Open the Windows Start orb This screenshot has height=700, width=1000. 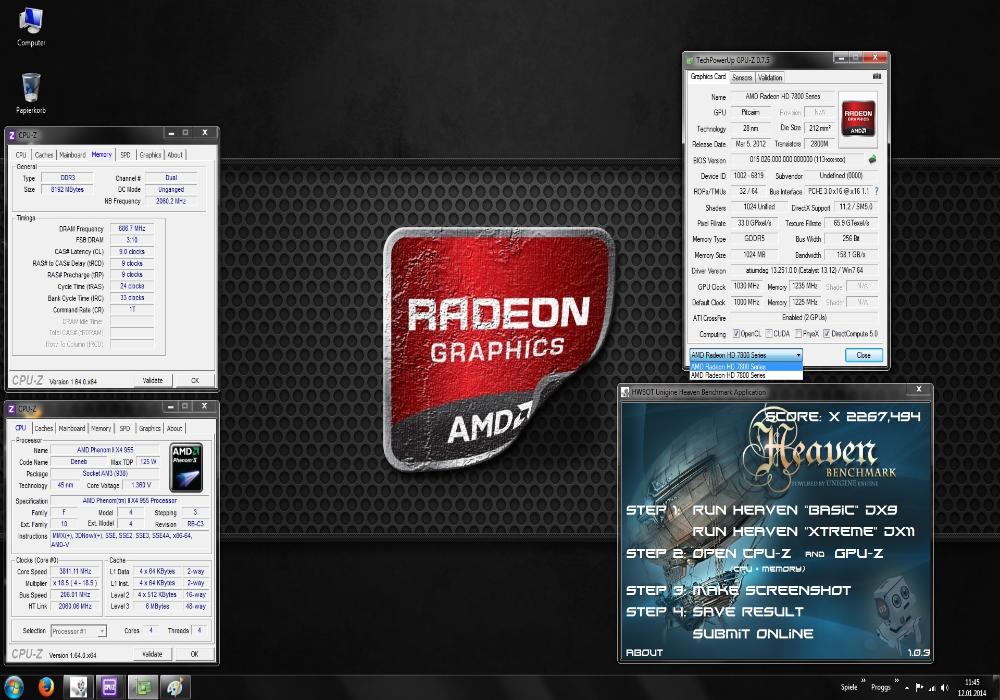coord(13,687)
